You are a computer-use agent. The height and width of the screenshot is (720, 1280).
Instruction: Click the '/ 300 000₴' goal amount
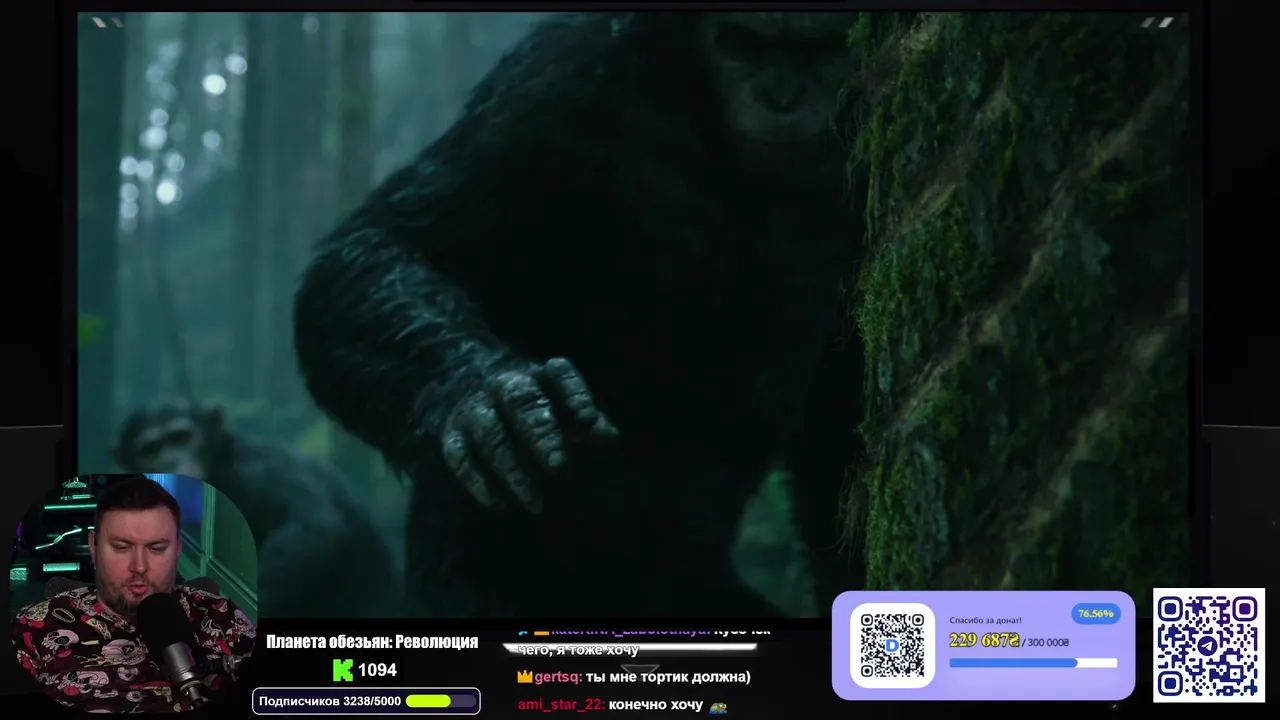pyautogui.click(x=1045, y=642)
